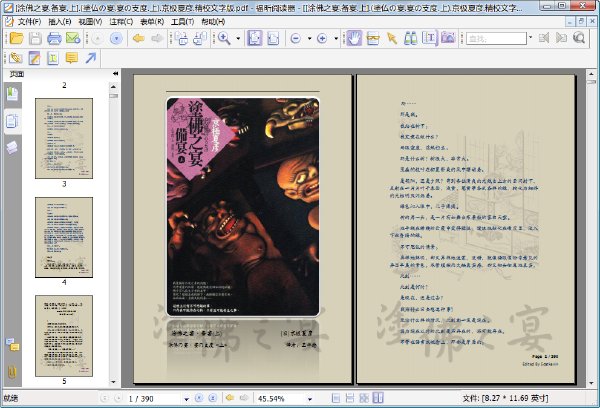The width and height of the screenshot is (600, 408).
Task: Click the gray forward view arrow in the toolbar
Action: pyautogui.click(x=157, y=38)
